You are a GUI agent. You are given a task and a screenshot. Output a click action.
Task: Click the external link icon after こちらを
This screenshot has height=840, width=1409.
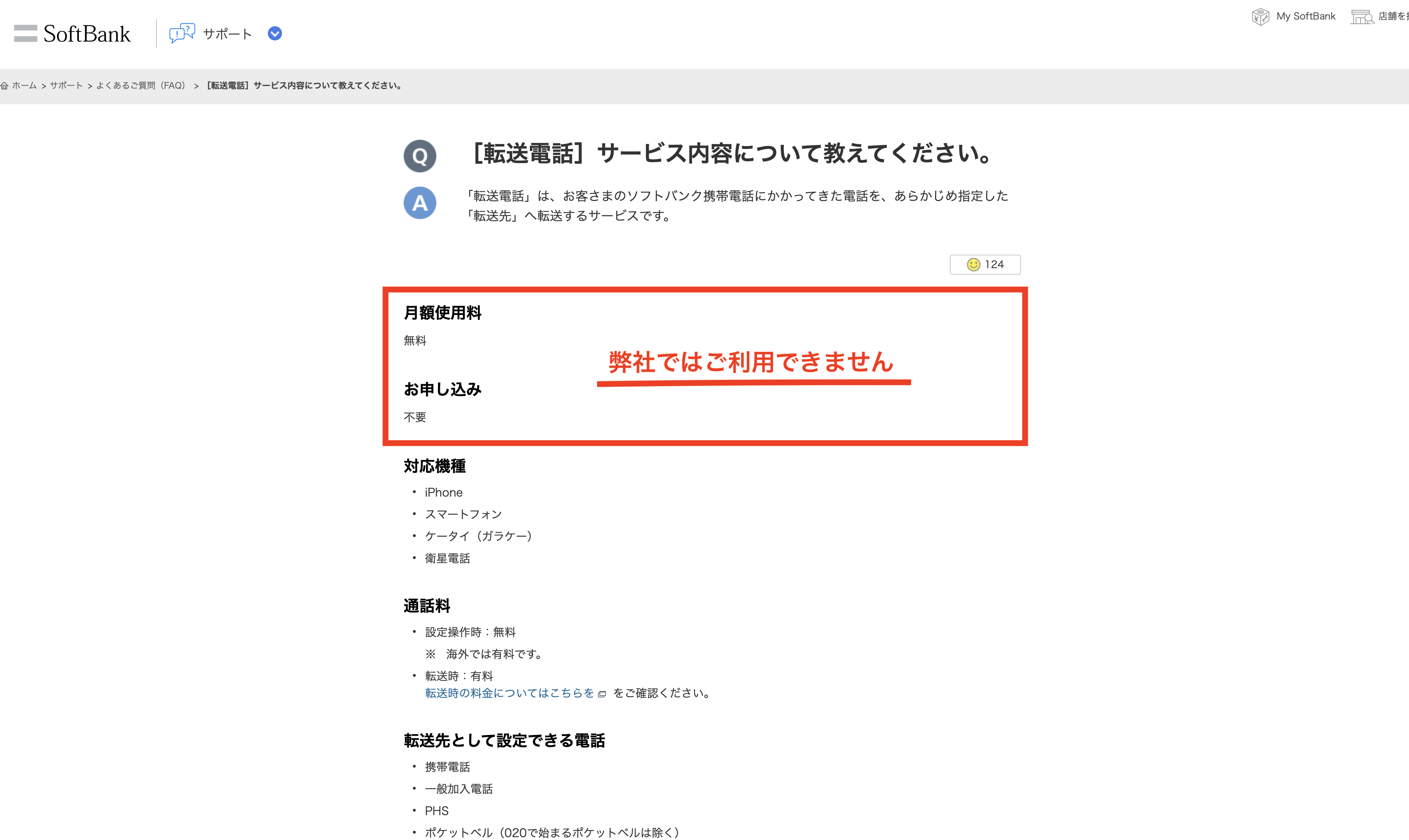click(x=602, y=694)
